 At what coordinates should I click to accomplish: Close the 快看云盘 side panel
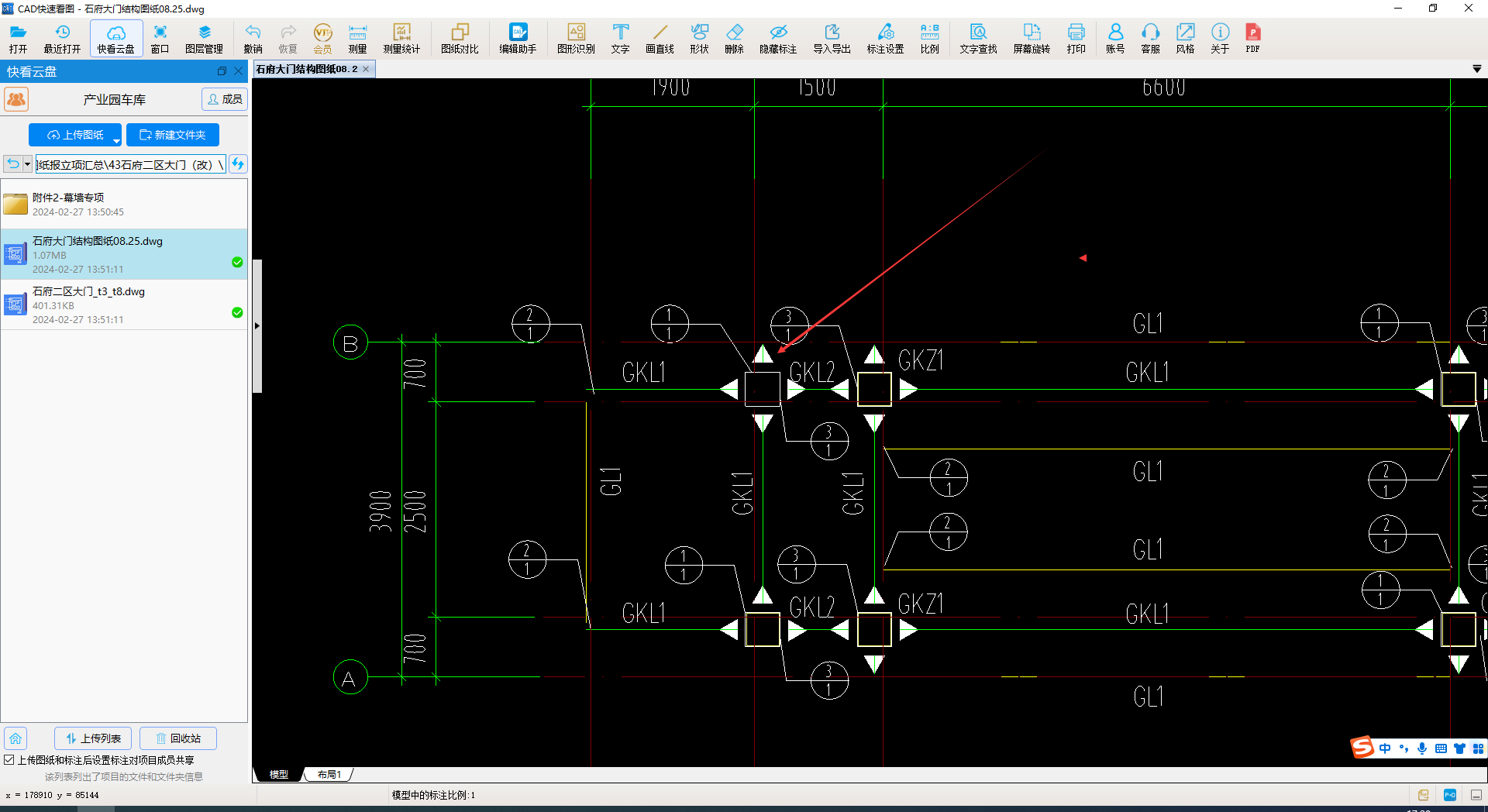click(239, 71)
